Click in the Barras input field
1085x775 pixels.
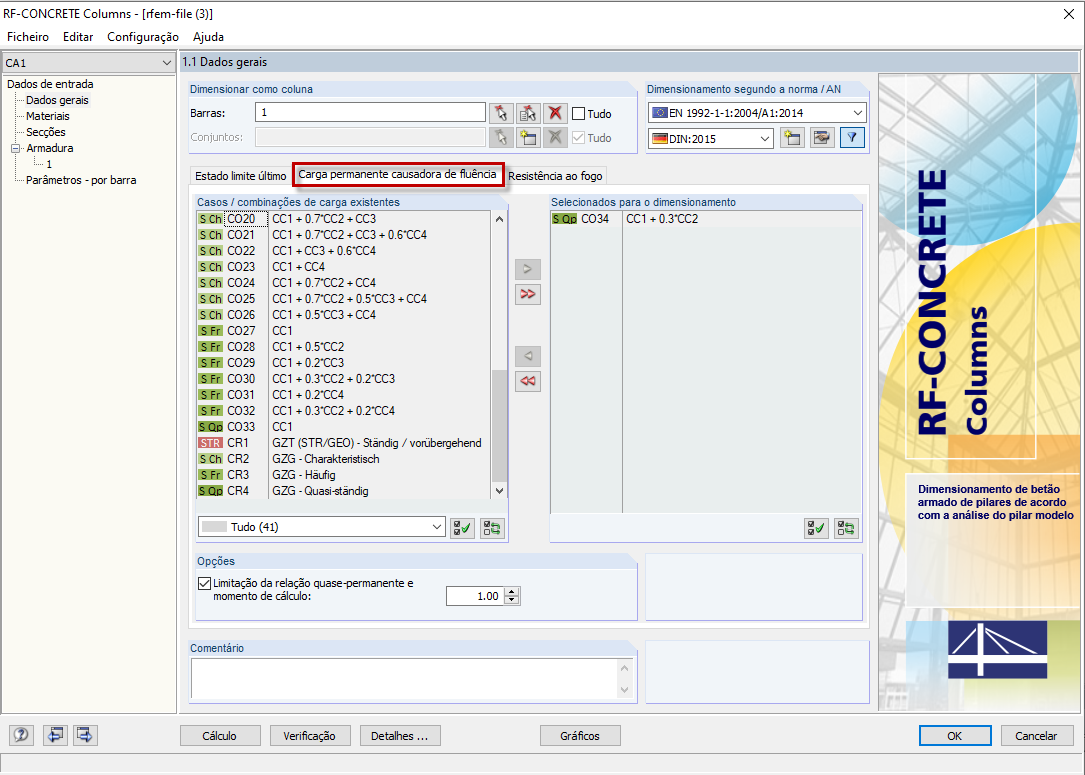370,112
